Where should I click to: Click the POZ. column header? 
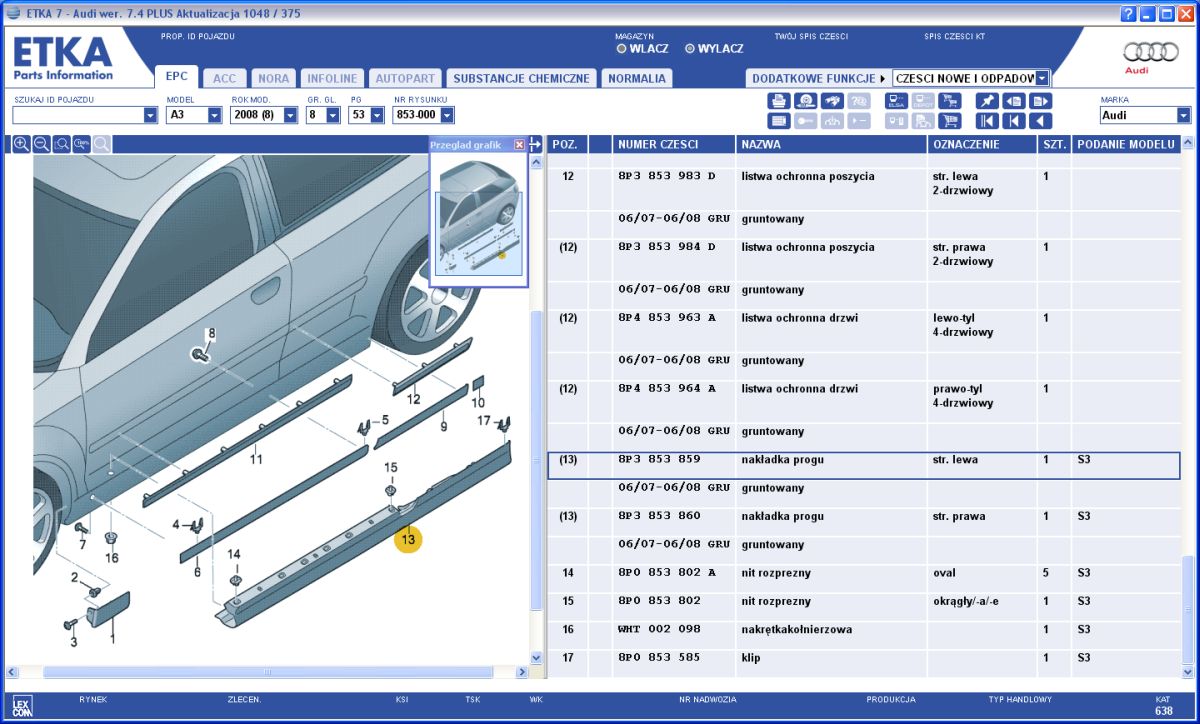click(x=567, y=144)
